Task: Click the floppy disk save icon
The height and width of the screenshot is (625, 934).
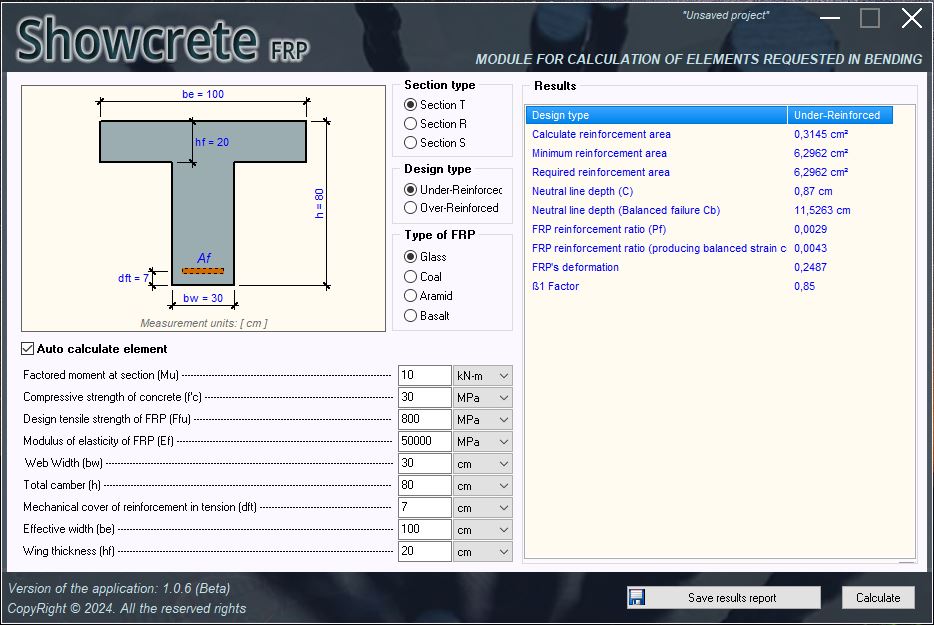Action: (637, 597)
